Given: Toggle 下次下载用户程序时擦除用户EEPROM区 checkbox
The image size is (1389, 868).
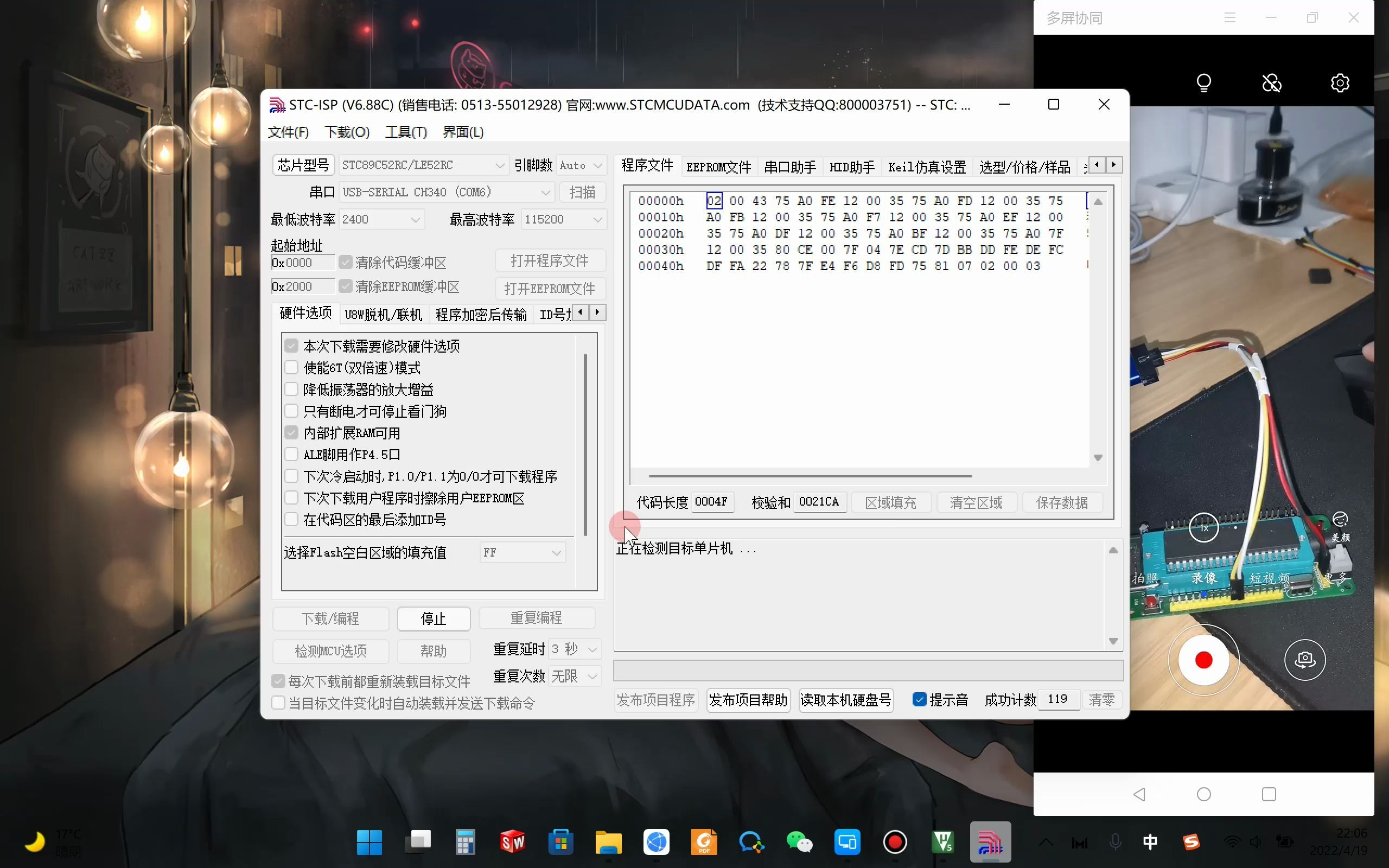Looking at the screenshot, I should 291,497.
